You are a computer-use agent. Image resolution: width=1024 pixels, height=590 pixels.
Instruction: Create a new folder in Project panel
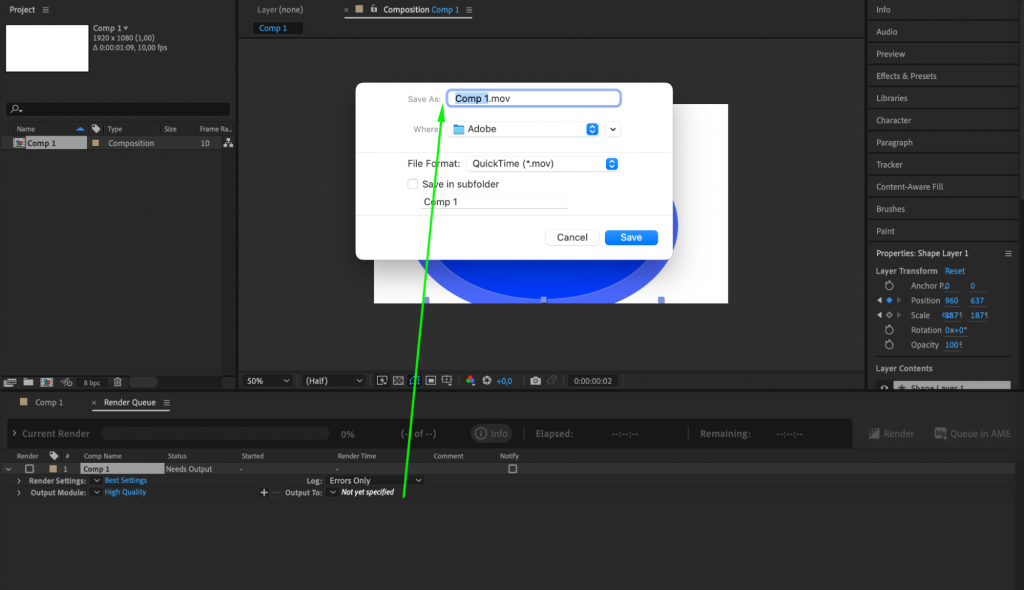(28, 382)
